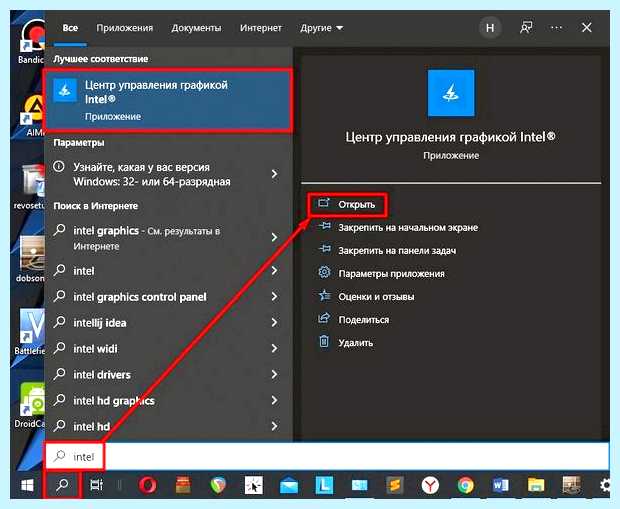The height and width of the screenshot is (509, 620).
Task: Open the Bandicam desktop shortcut
Action: (31, 42)
